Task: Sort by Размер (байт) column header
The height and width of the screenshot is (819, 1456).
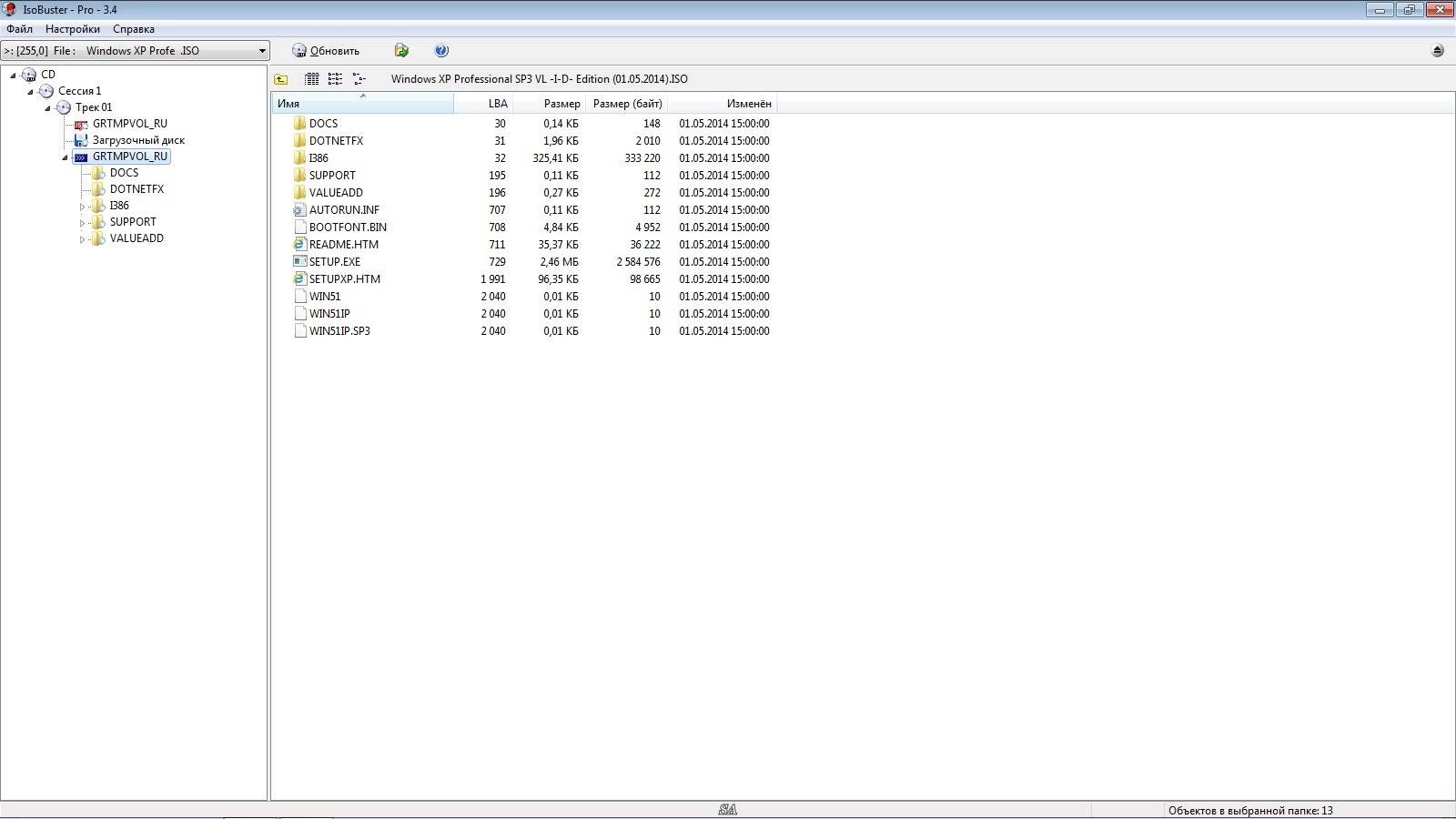Action: coord(627,104)
